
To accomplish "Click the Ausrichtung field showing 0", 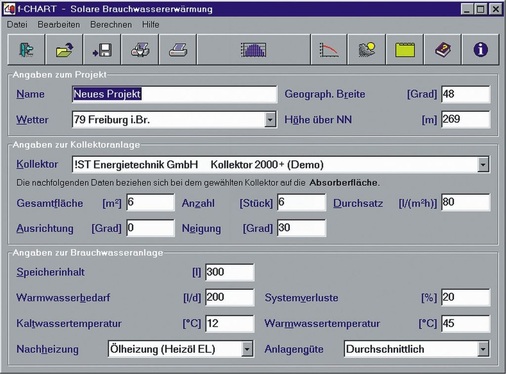I will click(x=150, y=228).
